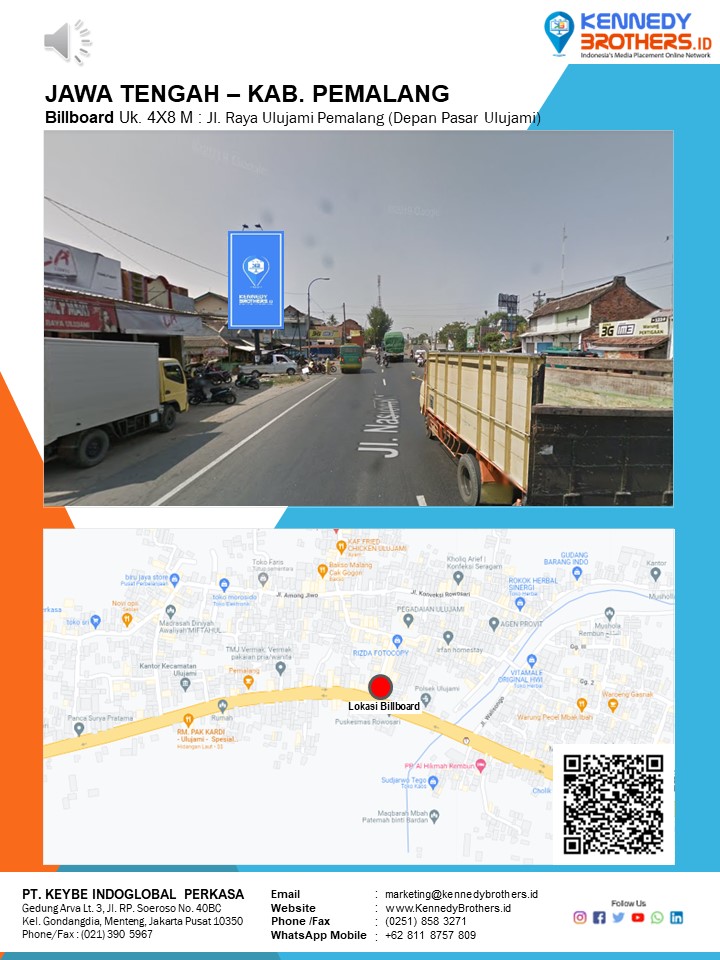This screenshot has height=960, width=720.
Task: Select the Bakso Malang Cak Gogon pin
Action: (x=322, y=571)
